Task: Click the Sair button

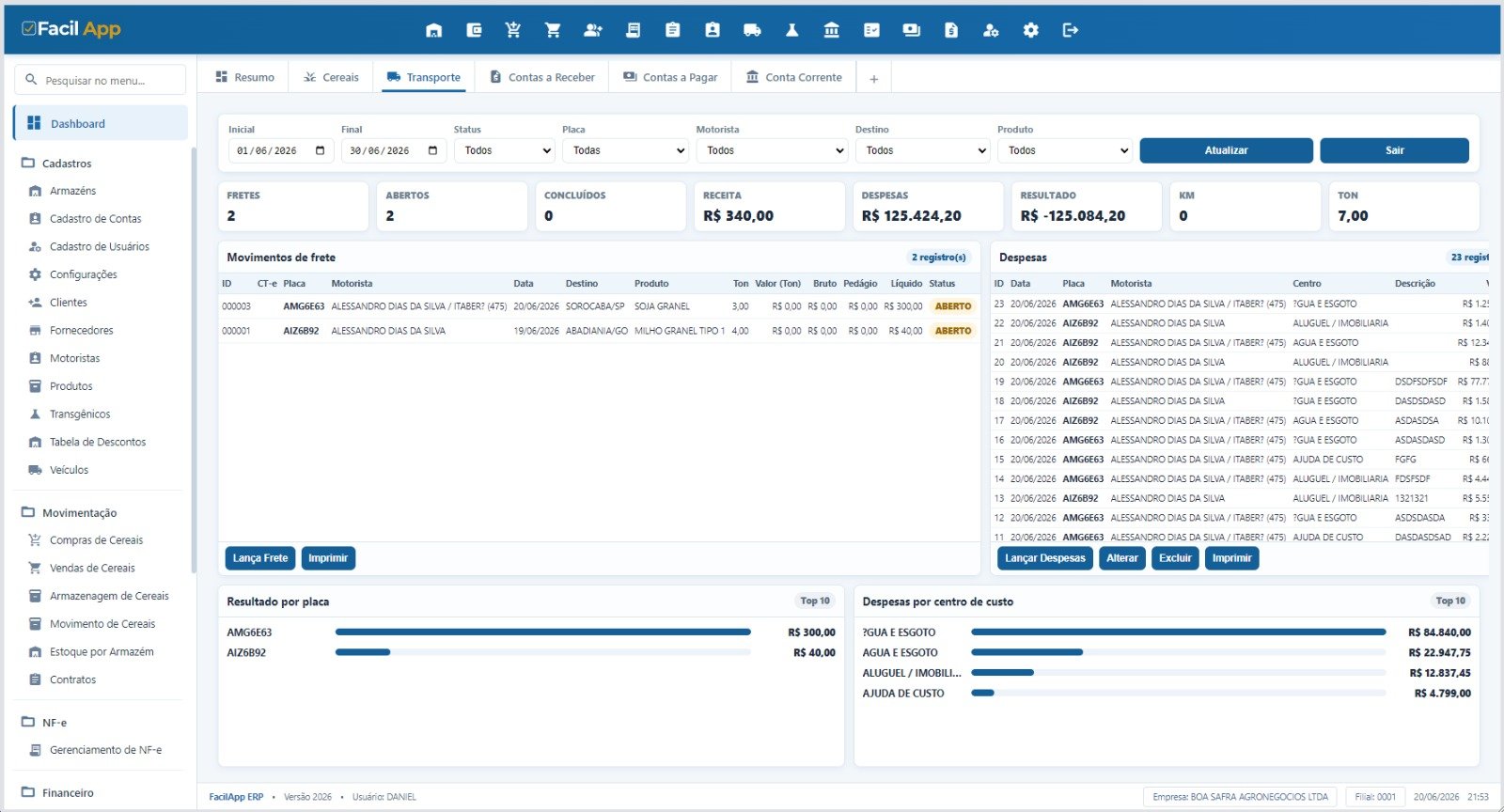Action: coord(1394,150)
